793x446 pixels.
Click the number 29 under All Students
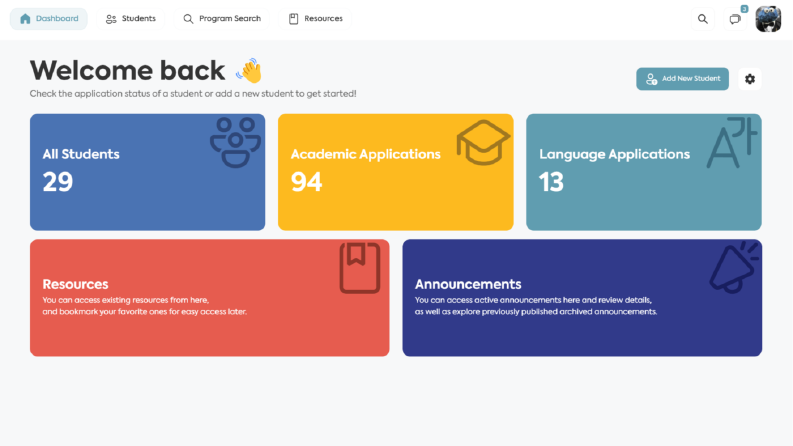click(58, 182)
